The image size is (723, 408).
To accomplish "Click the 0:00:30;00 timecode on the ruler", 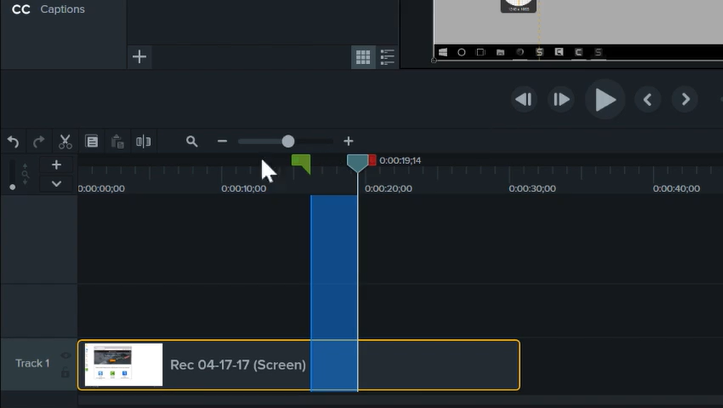I will [x=532, y=189].
